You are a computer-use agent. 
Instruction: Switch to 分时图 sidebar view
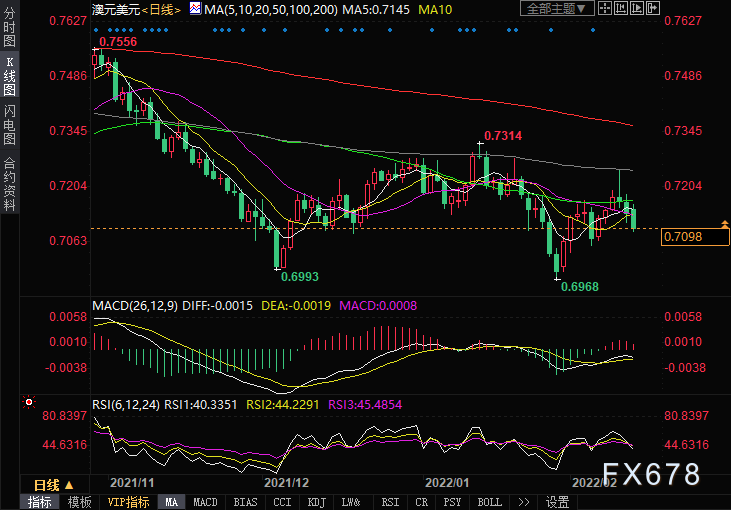pos(9,26)
